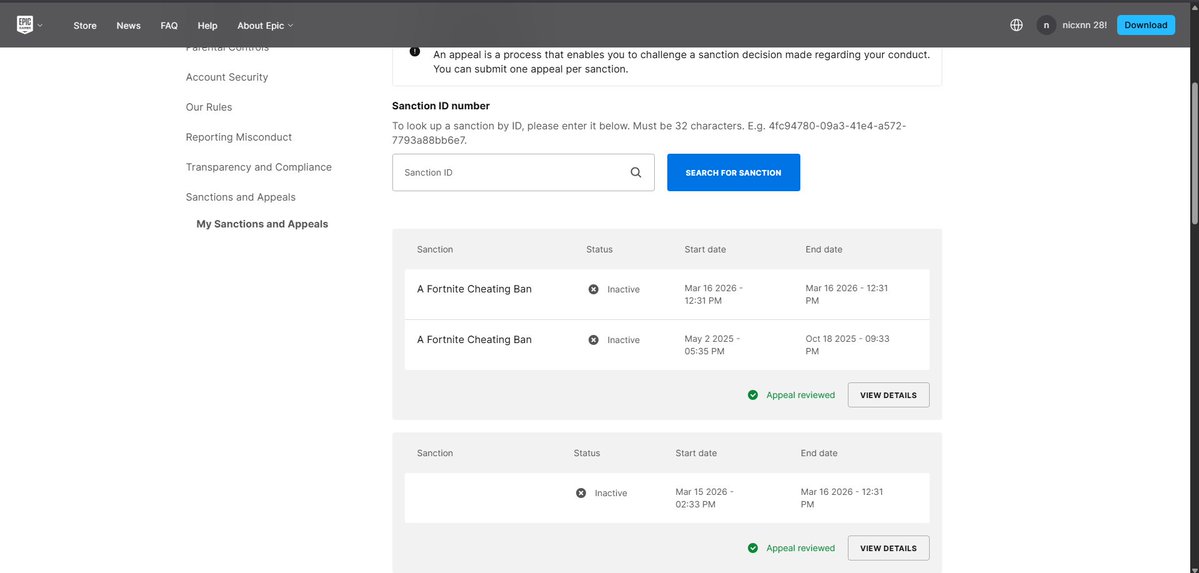Click the Sanction column header in first table
Screen dimensions: 1199x573
point(435,249)
